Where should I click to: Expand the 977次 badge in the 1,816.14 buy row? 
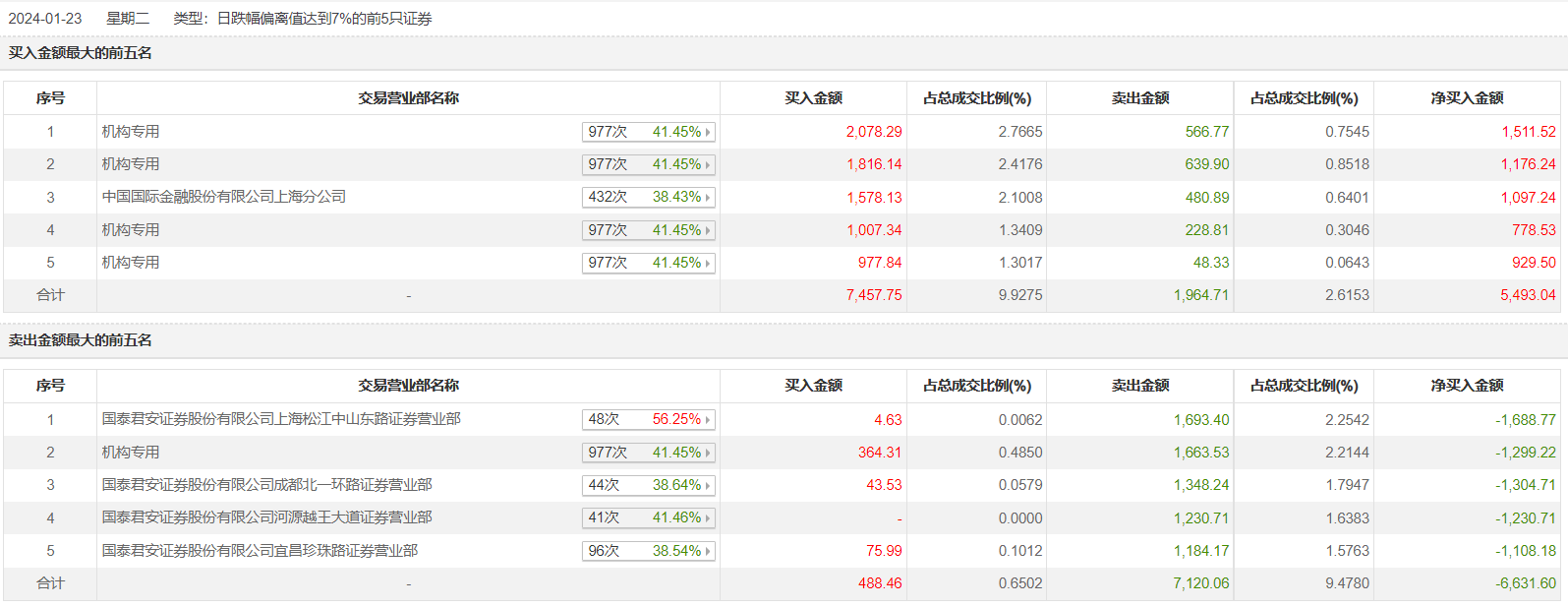[x=648, y=165]
